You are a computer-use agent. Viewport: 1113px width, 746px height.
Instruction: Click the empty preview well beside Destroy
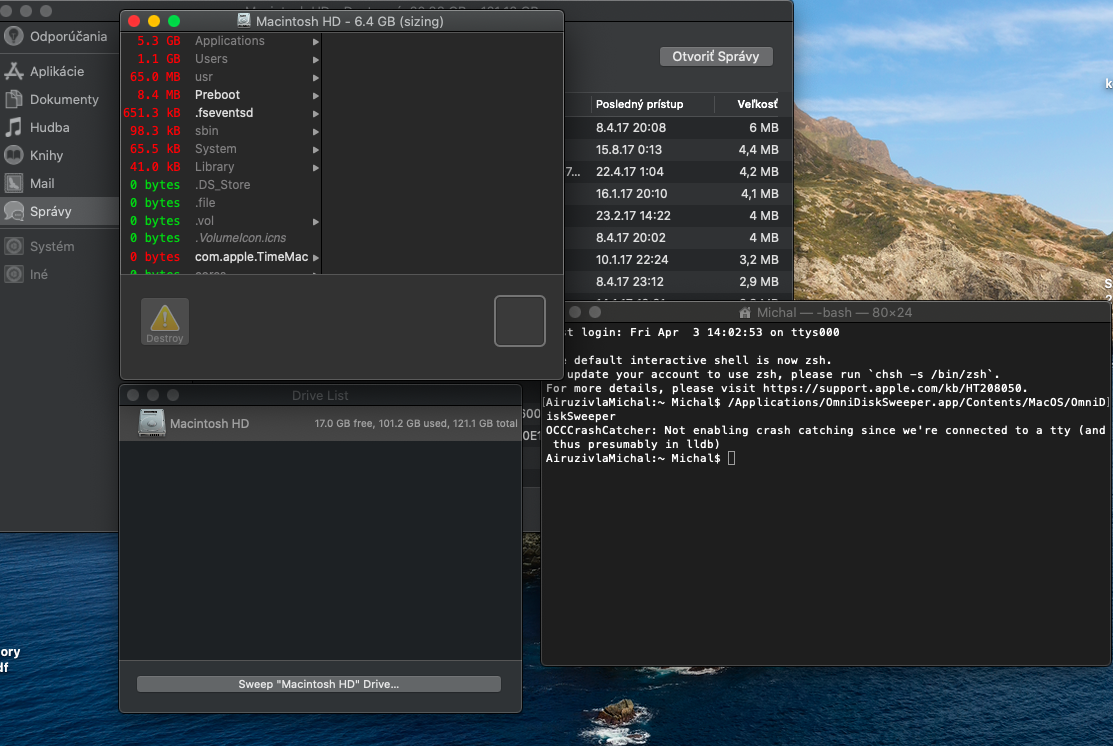click(x=520, y=321)
